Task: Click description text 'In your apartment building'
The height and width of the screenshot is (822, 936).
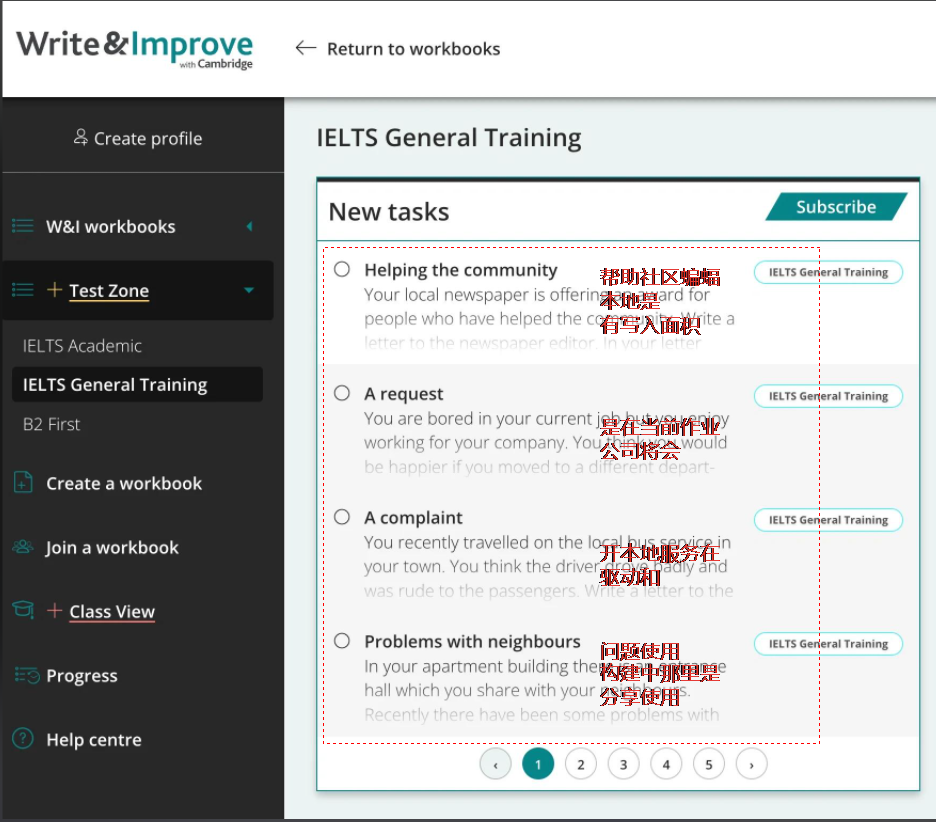Action: 467,667
